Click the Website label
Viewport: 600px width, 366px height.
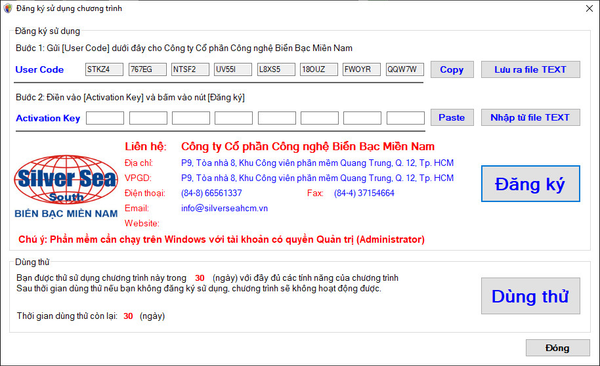(x=142, y=223)
